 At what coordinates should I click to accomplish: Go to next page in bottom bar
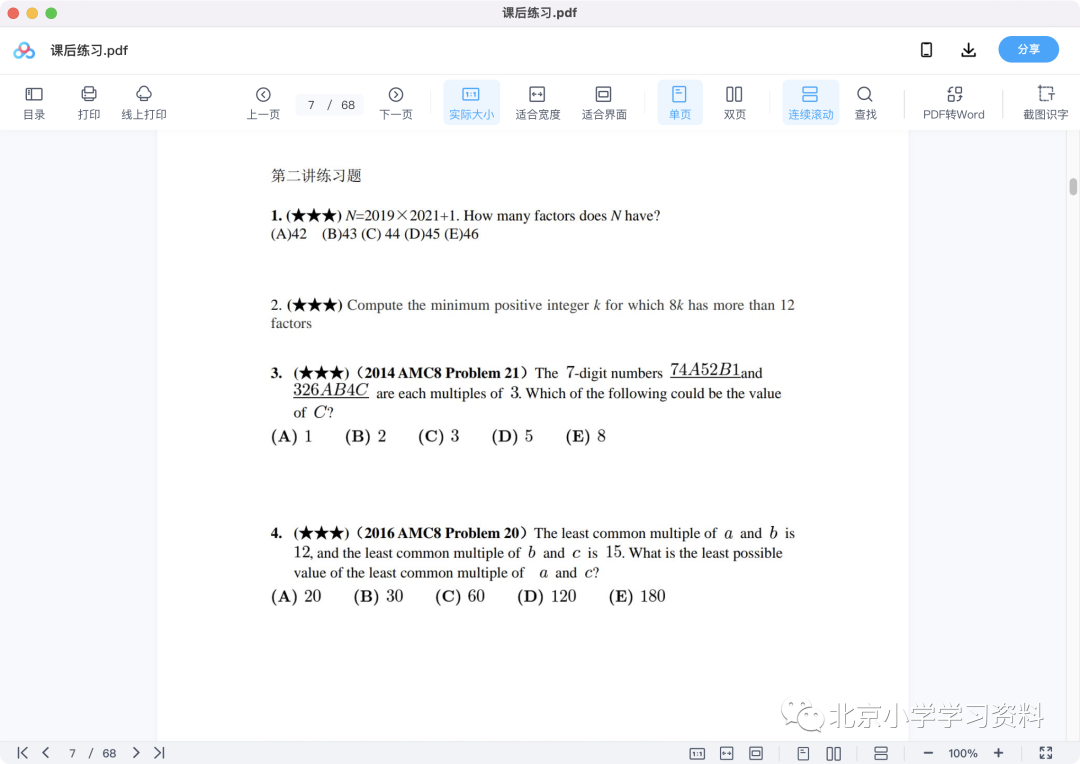click(136, 753)
